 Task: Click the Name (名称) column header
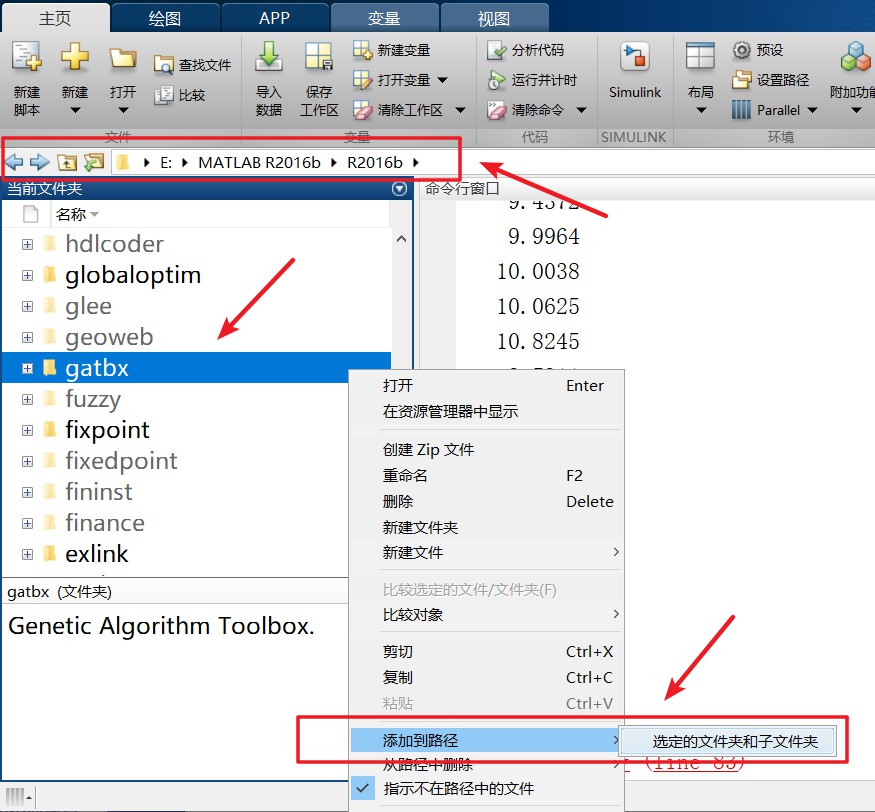tap(219, 214)
